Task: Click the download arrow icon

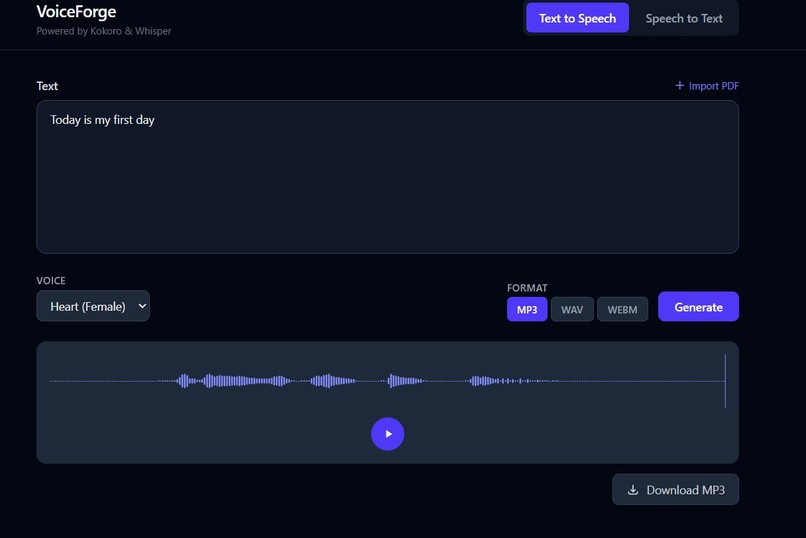Action: [633, 490]
